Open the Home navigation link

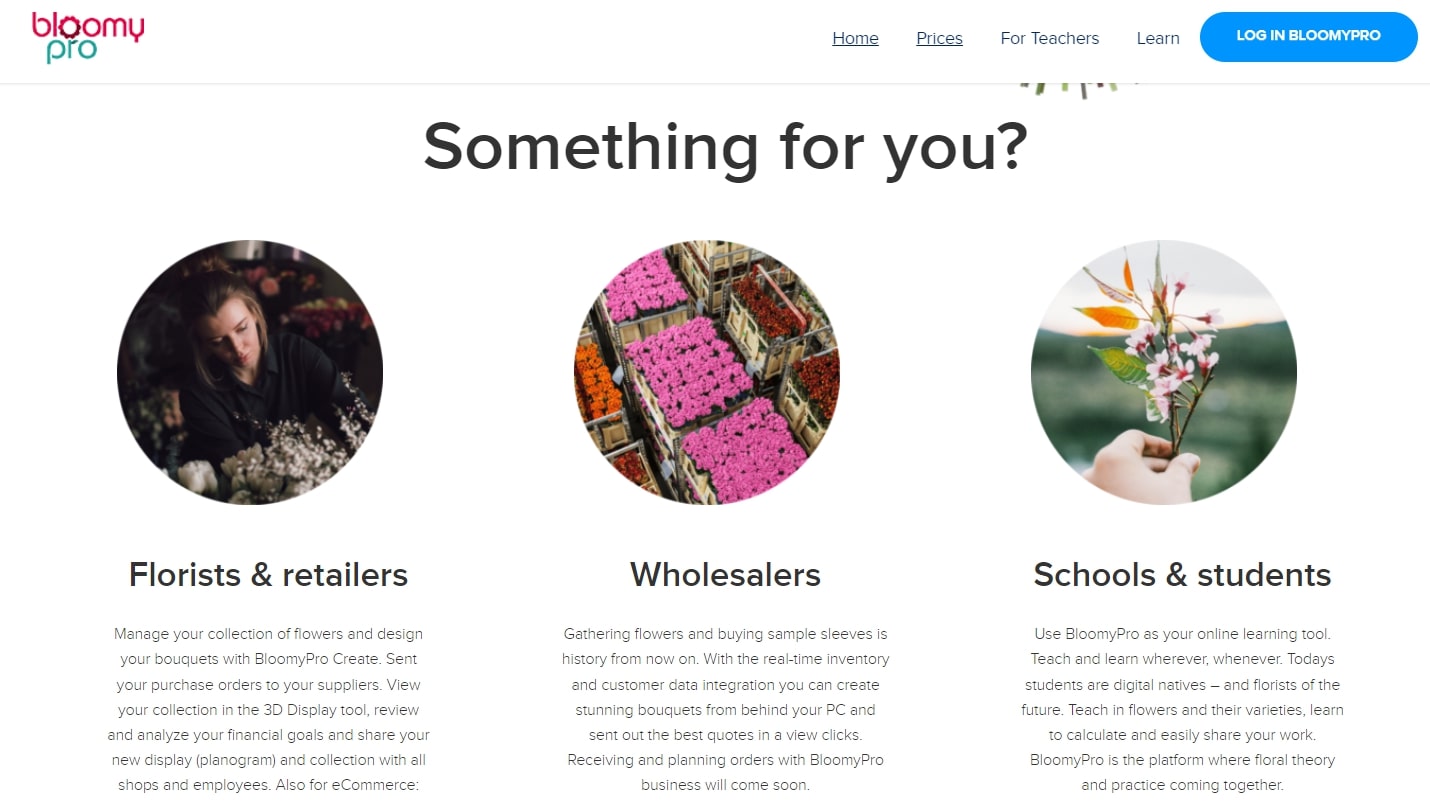click(855, 38)
